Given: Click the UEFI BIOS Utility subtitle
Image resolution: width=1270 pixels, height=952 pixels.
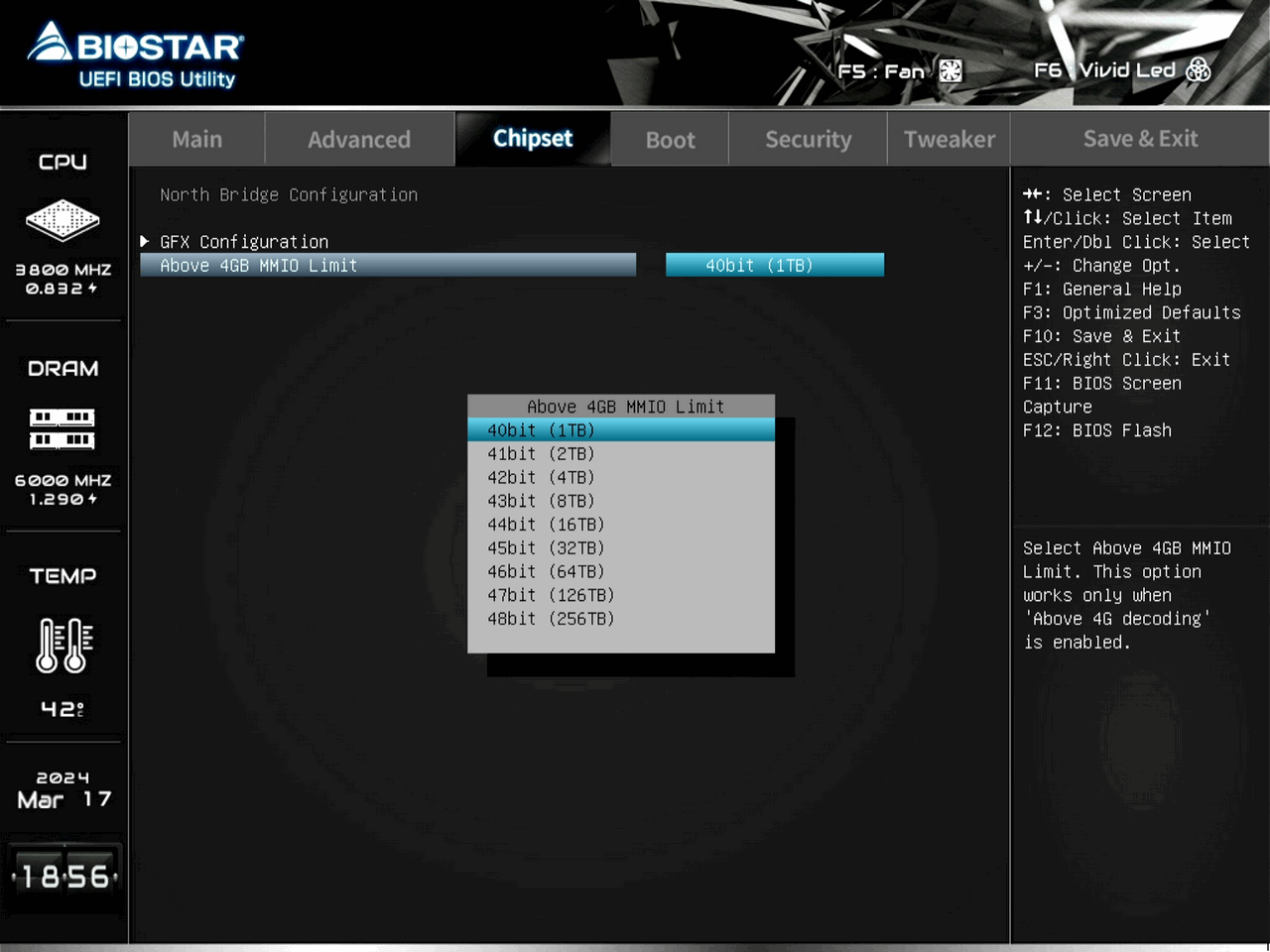Looking at the screenshot, I should (x=157, y=79).
